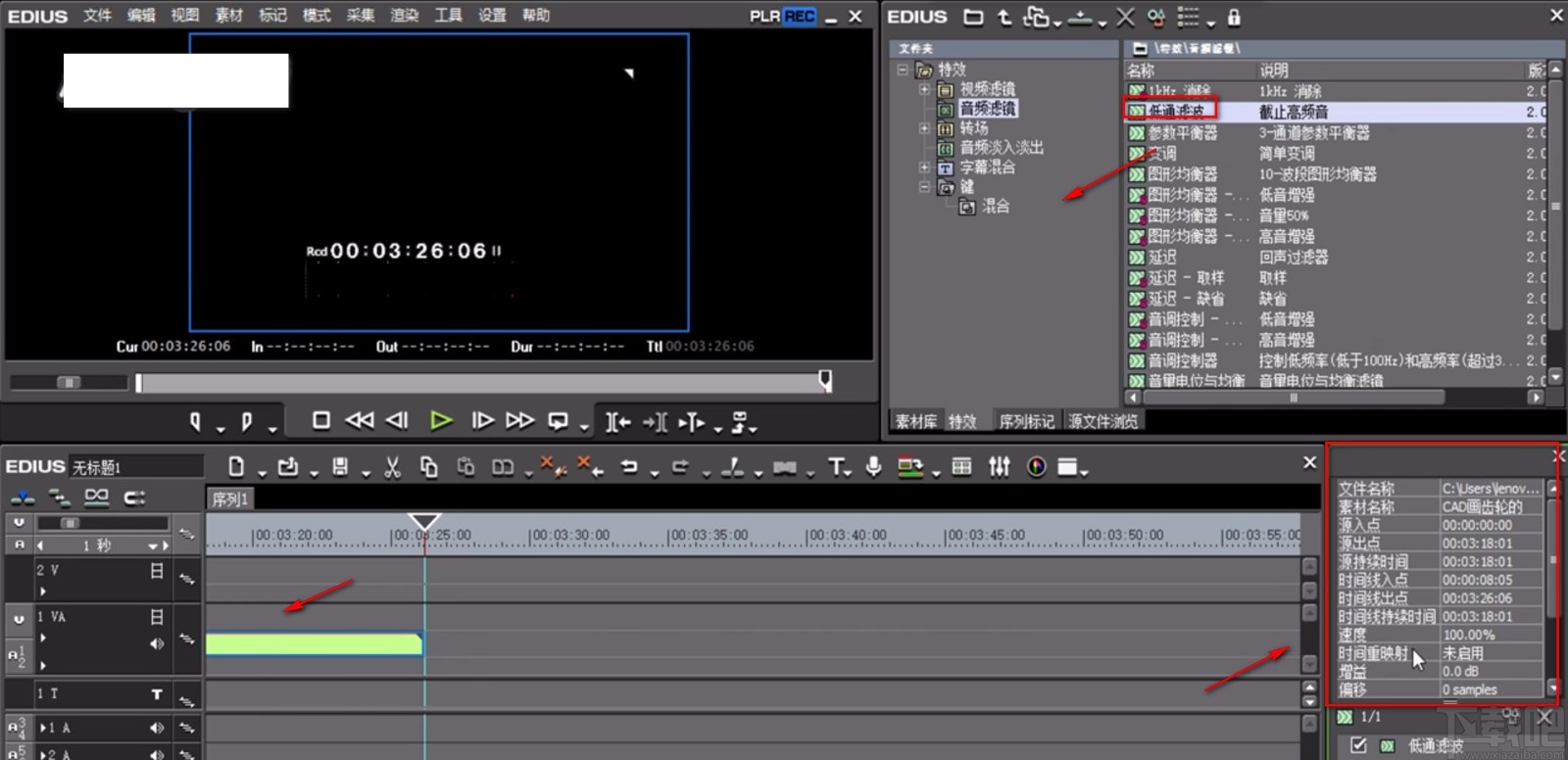Open the 编辑 menu

click(141, 15)
